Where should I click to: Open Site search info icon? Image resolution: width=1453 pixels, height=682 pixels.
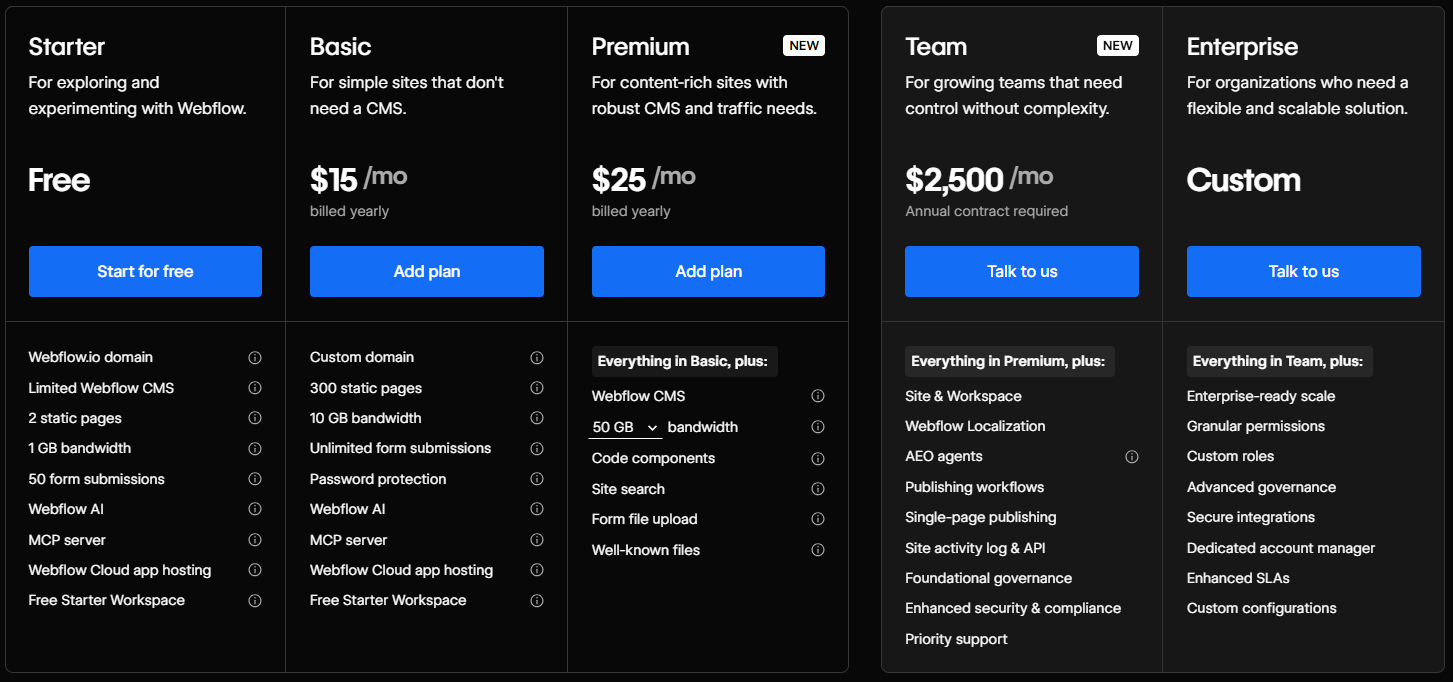click(818, 489)
